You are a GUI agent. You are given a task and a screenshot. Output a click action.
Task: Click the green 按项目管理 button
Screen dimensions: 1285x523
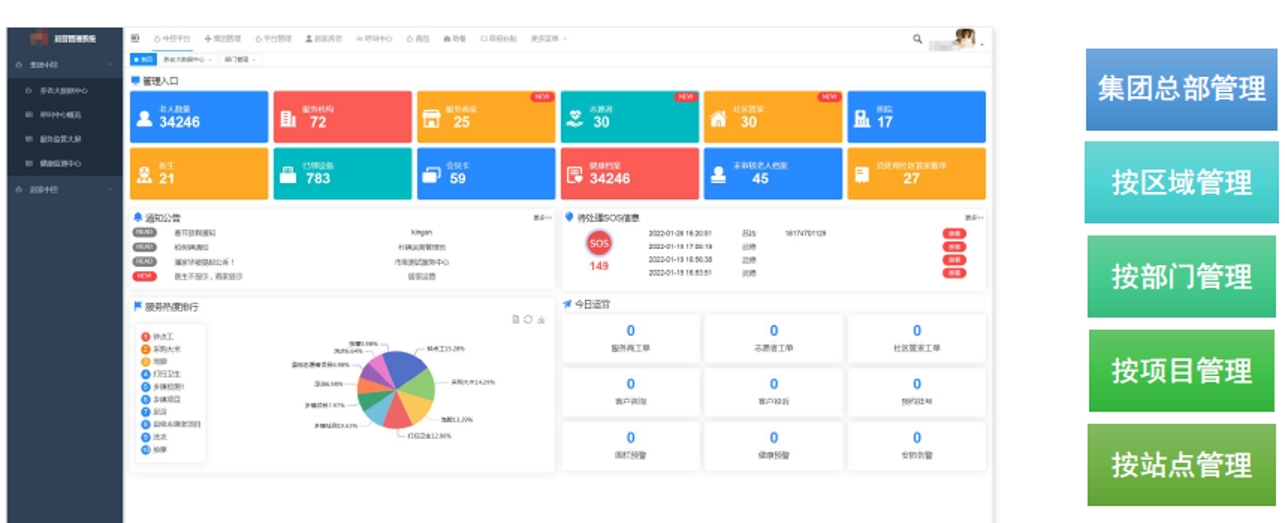coord(1181,371)
